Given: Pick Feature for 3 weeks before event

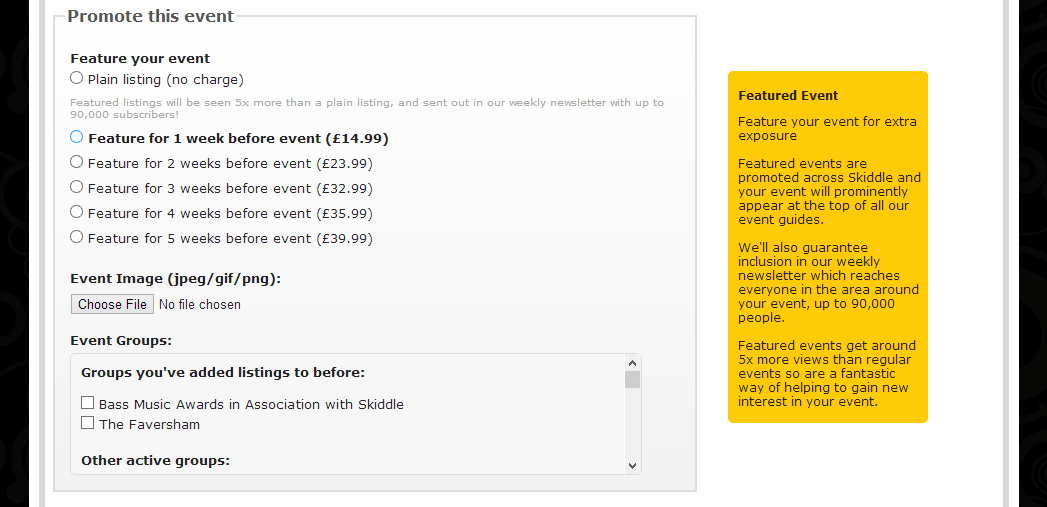Looking at the screenshot, I should 77,187.
